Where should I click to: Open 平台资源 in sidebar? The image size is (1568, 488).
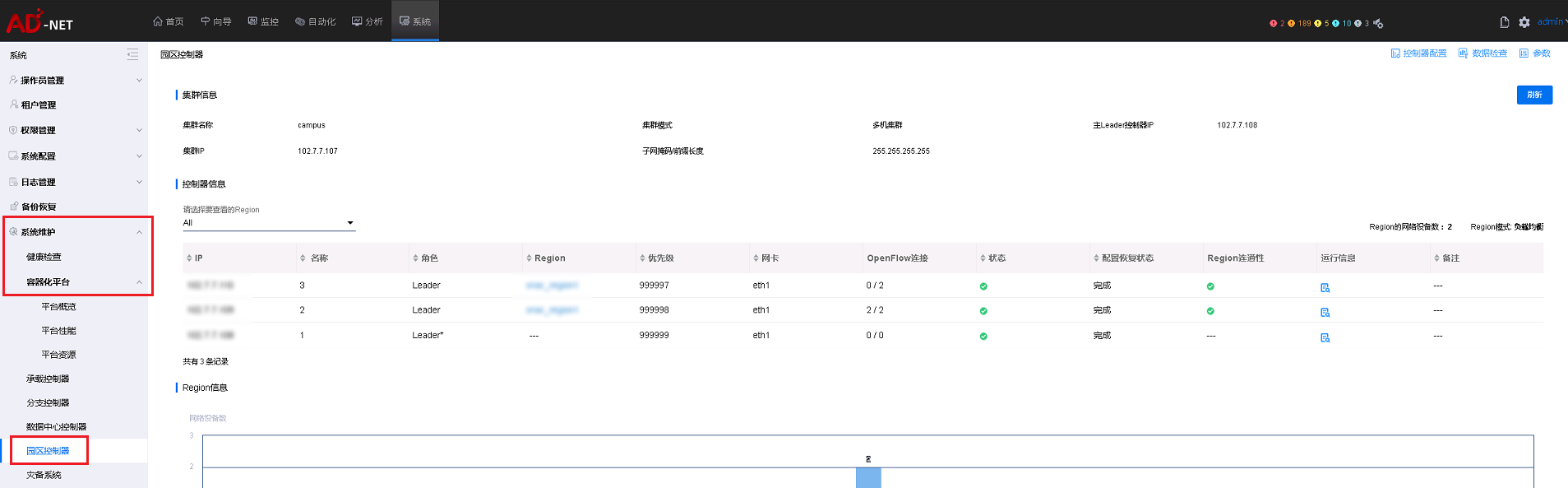(58, 355)
